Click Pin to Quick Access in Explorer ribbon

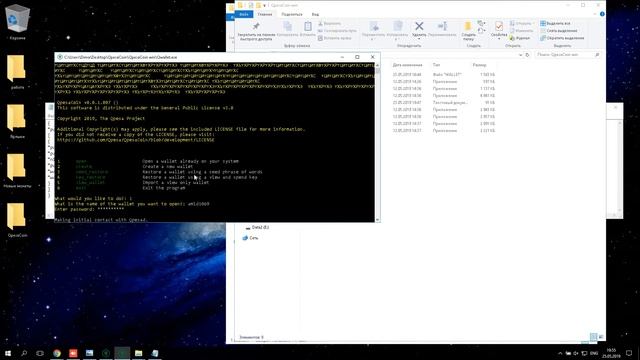coord(256,31)
